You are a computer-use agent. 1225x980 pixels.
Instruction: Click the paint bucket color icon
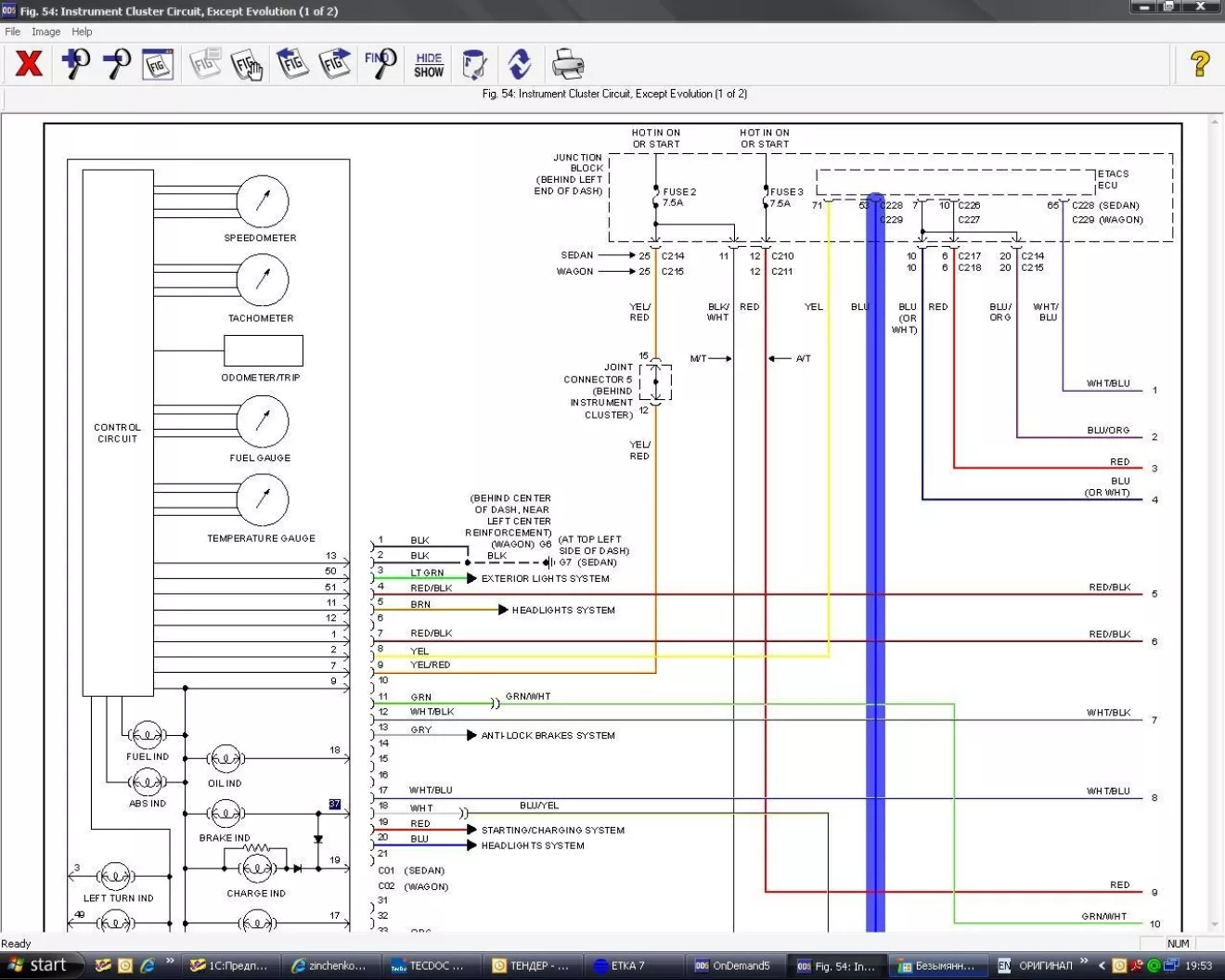pos(473,64)
